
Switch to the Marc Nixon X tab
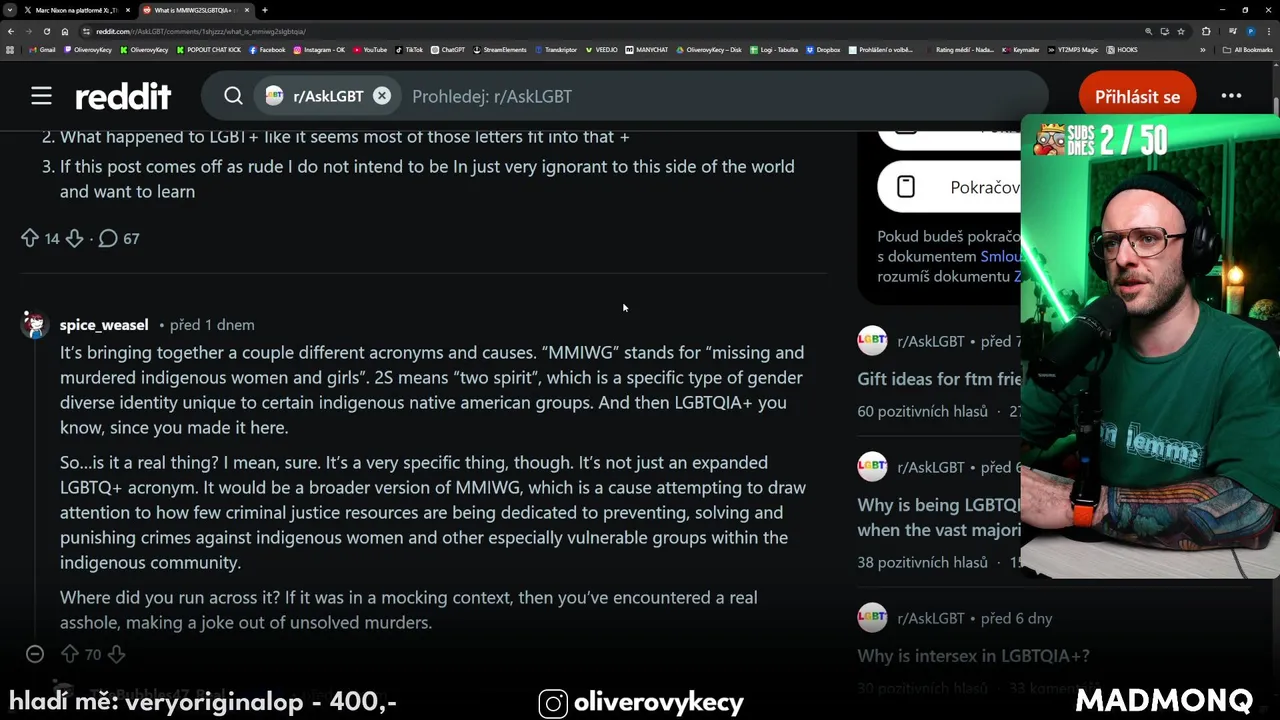pos(76,10)
